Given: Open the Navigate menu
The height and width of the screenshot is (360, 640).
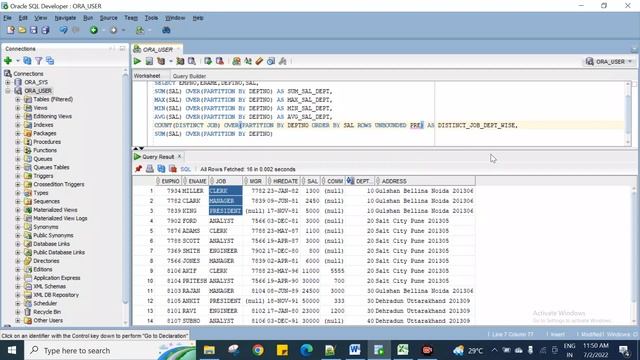Looking at the screenshot, I should (65, 18).
